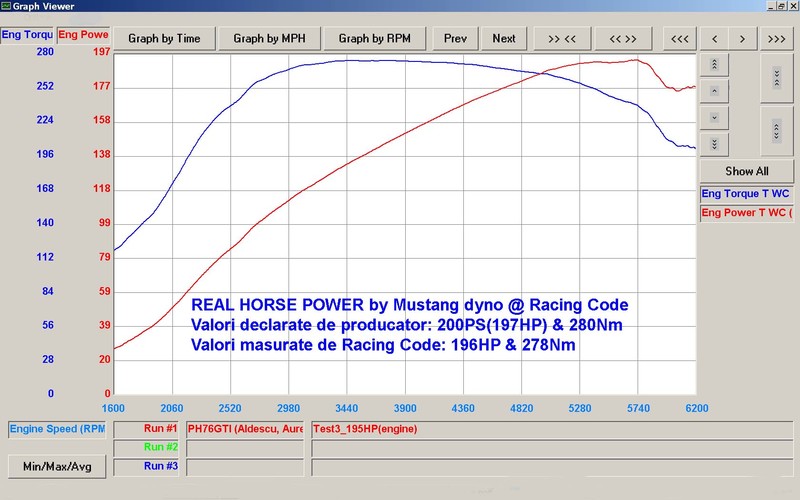Pan graph up with single up chevron

pyautogui.click(x=714, y=91)
